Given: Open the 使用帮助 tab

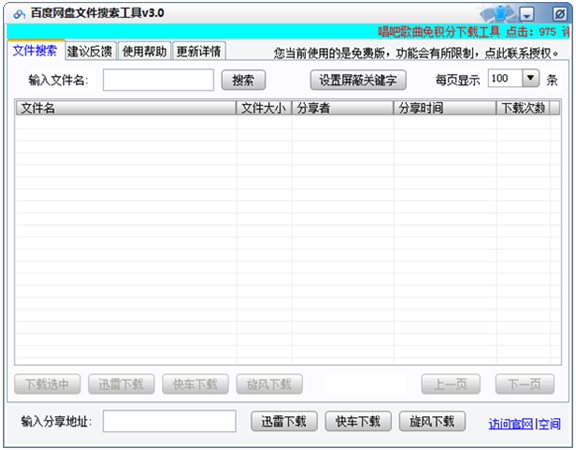Looking at the screenshot, I should coord(145,51).
